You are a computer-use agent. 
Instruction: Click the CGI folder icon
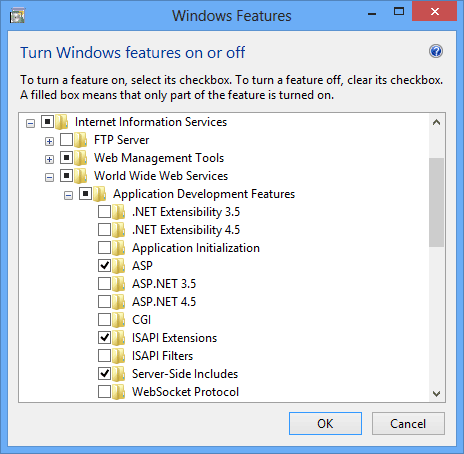coord(119,320)
